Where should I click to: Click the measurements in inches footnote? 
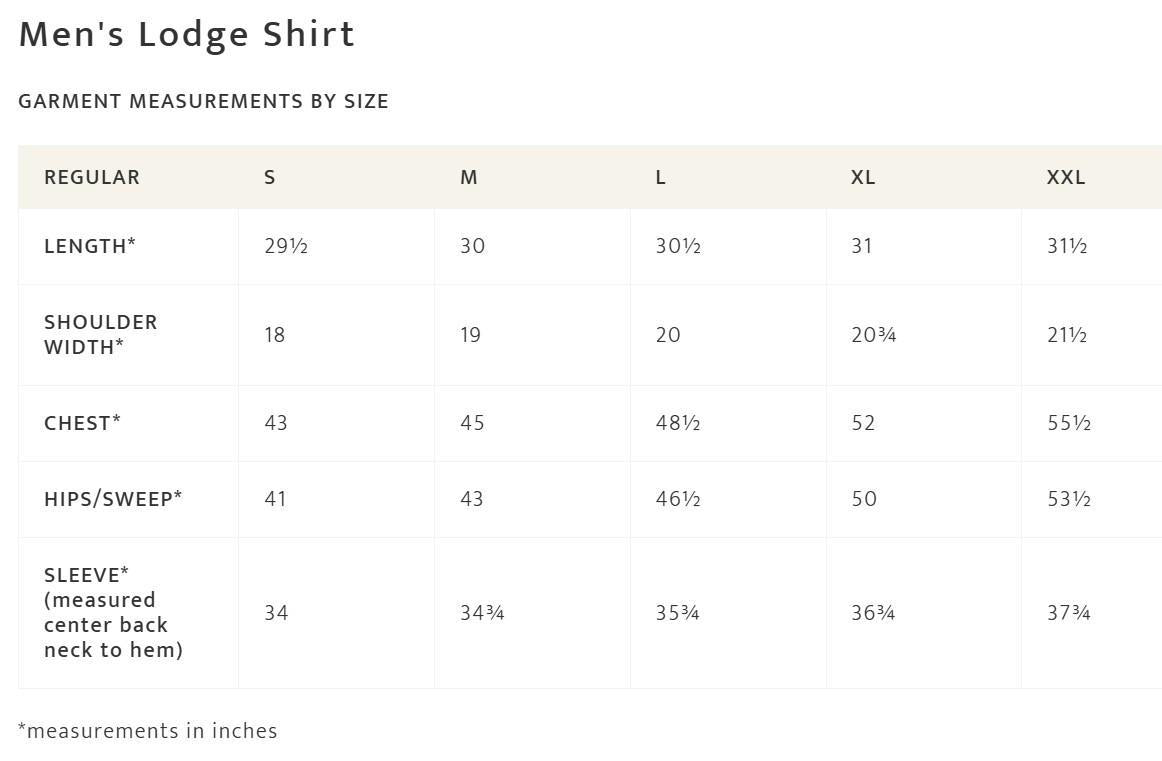click(147, 731)
